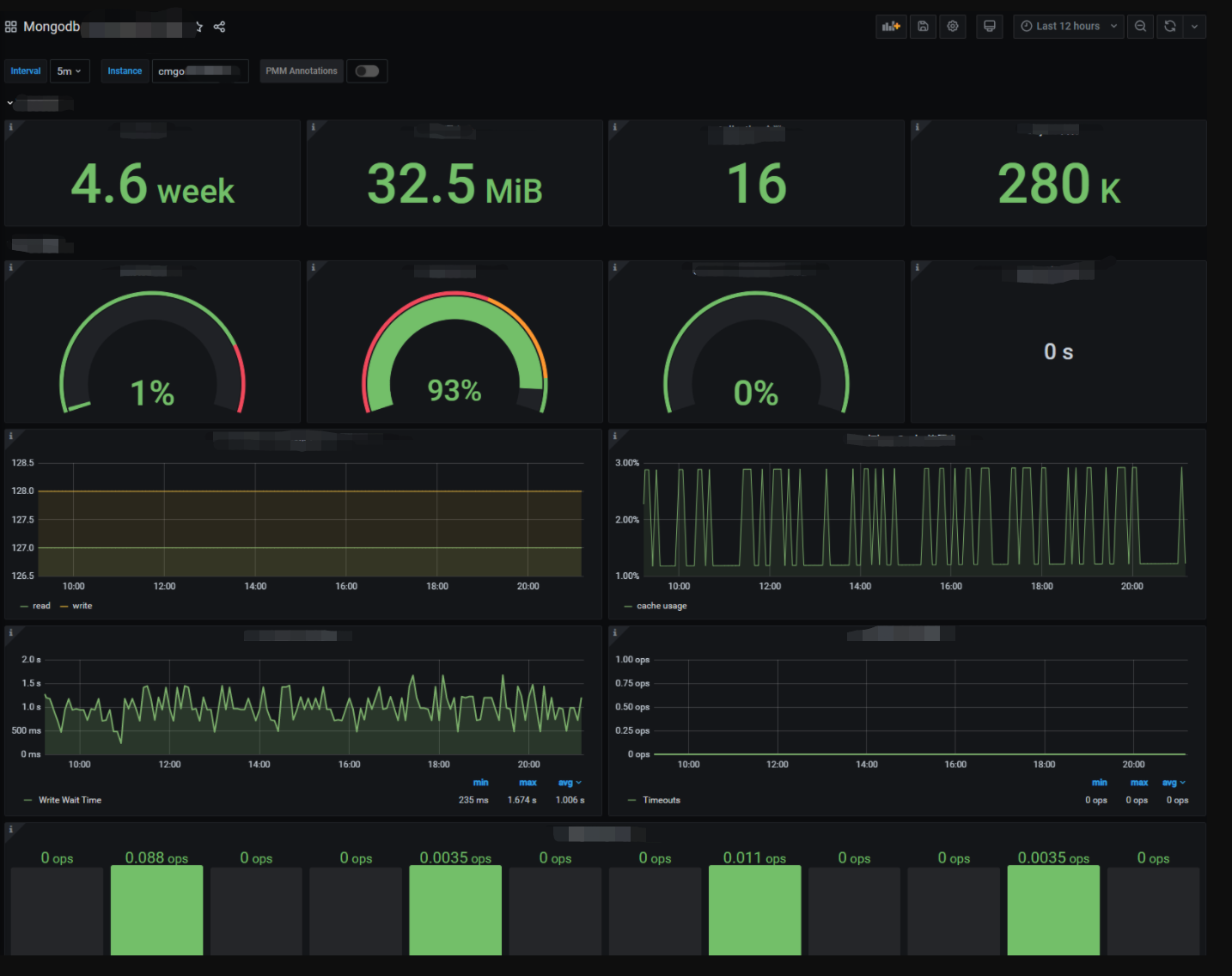Cycle view mode with the monitor icon
Viewport: 1232px width, 976px height.
(x=990, y=27)
